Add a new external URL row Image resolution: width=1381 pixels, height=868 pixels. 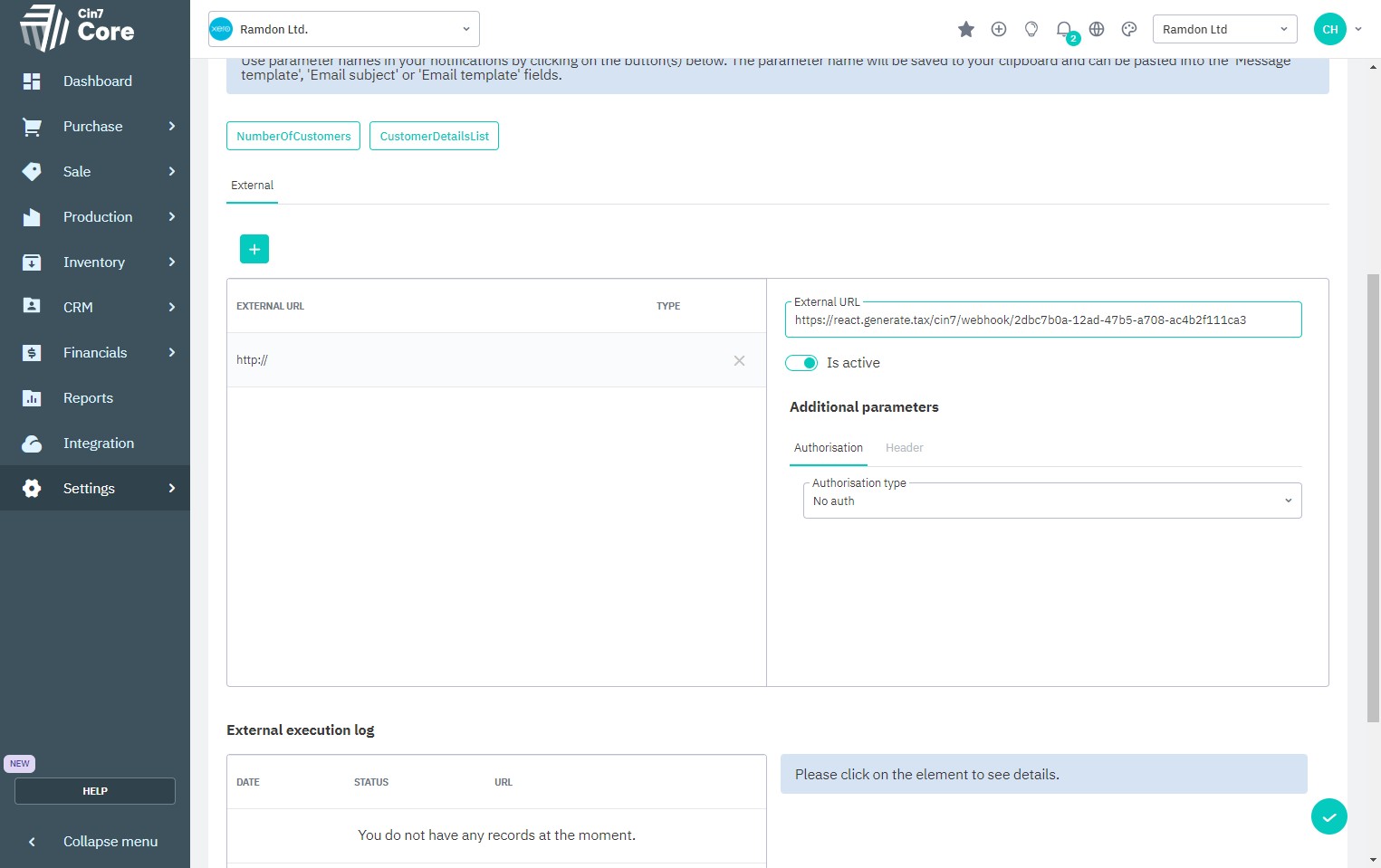coord(254,249)
